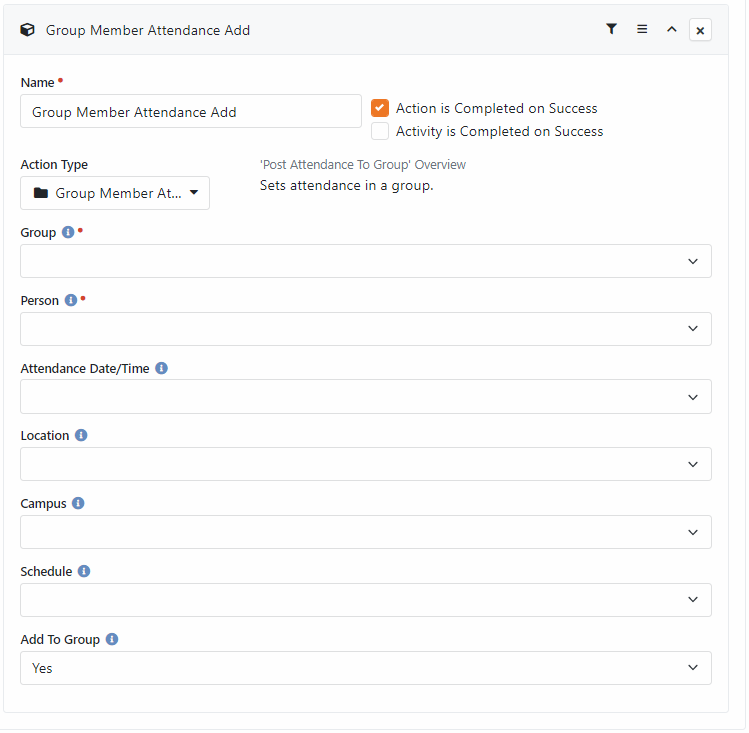Screen dimensions: 749x733
Task: Open the Schedule dropdown
Action: (366, 600)
